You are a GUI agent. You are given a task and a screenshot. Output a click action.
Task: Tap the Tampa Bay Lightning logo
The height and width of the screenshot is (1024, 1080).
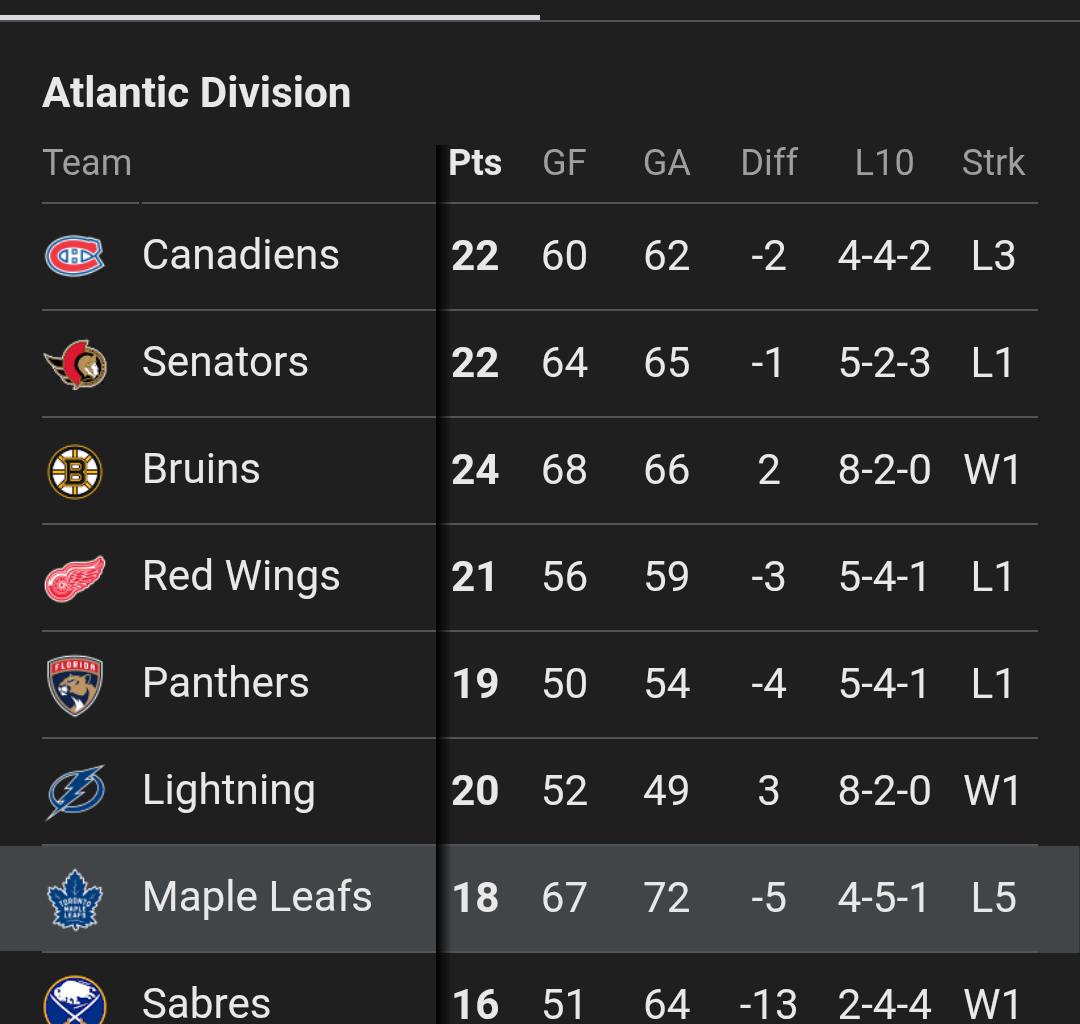pos(75,792)
